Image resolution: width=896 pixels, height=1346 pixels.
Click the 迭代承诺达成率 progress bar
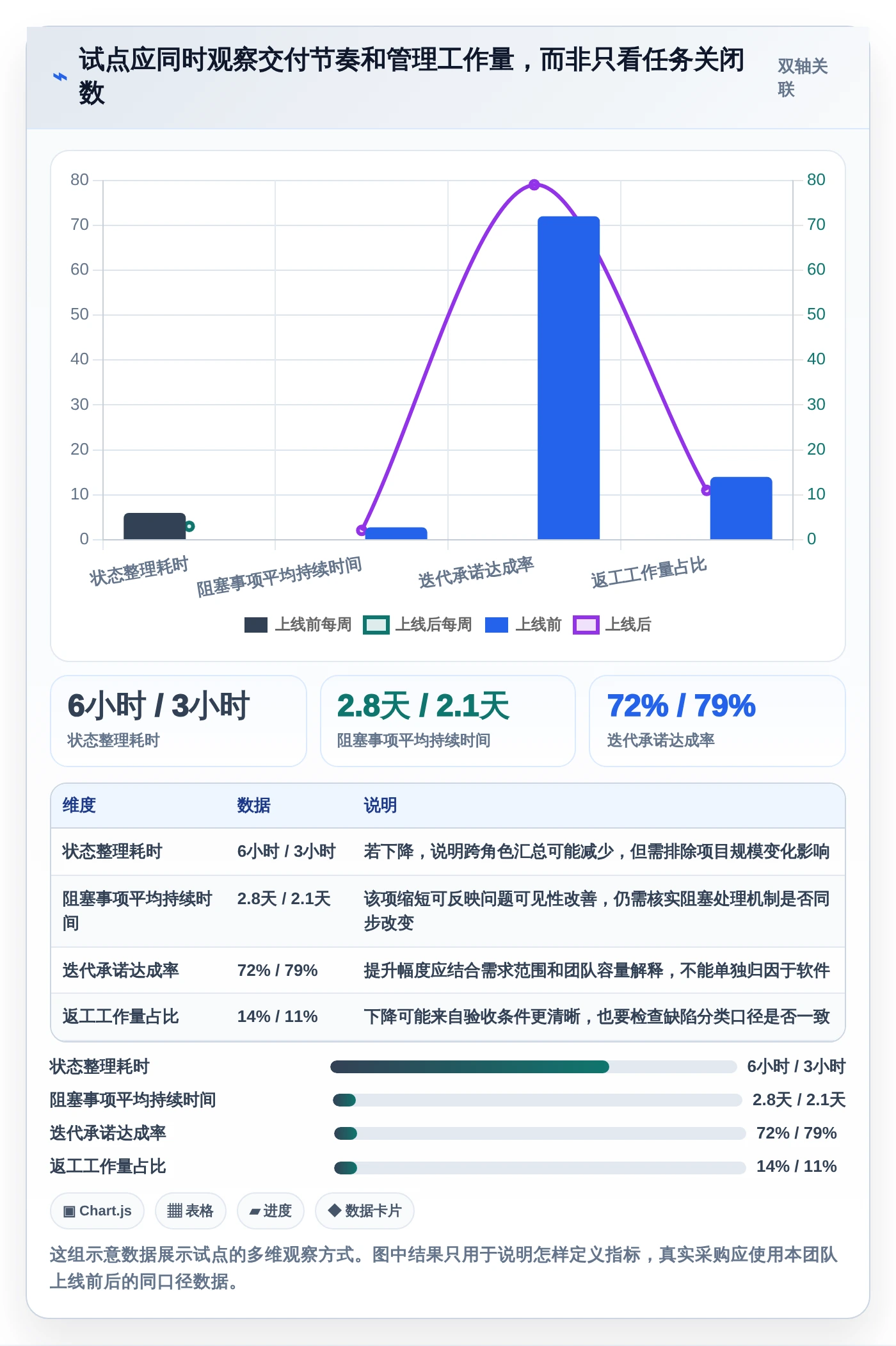(540, 1133)
